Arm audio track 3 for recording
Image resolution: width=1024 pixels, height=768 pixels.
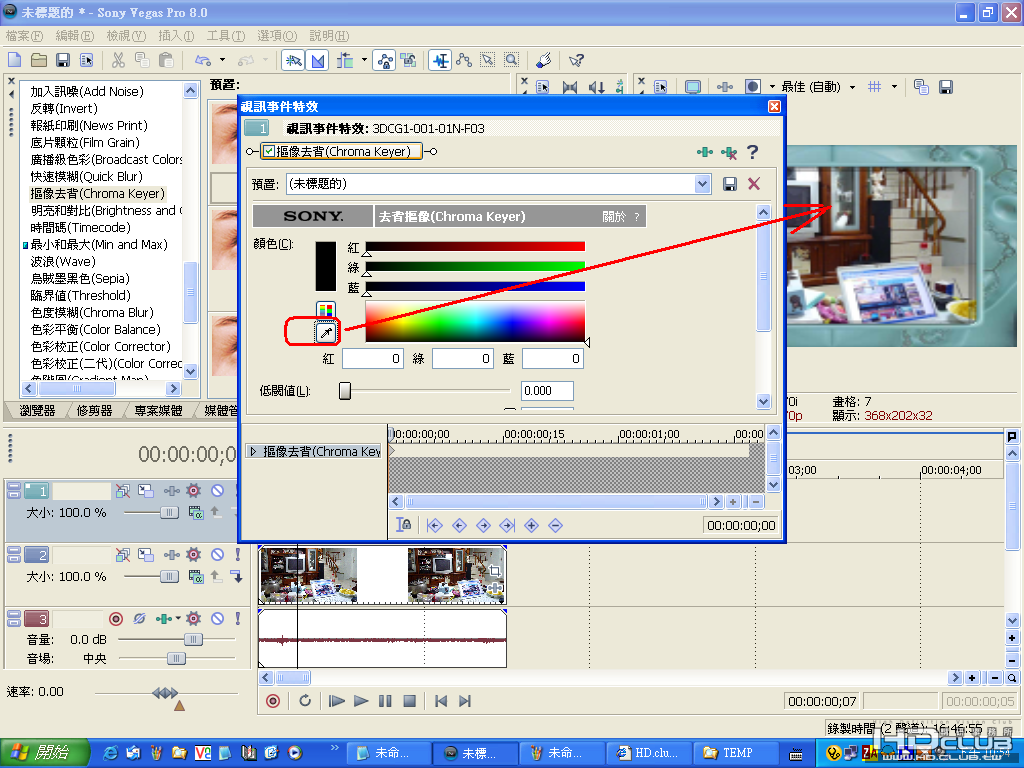pos(116,619)
